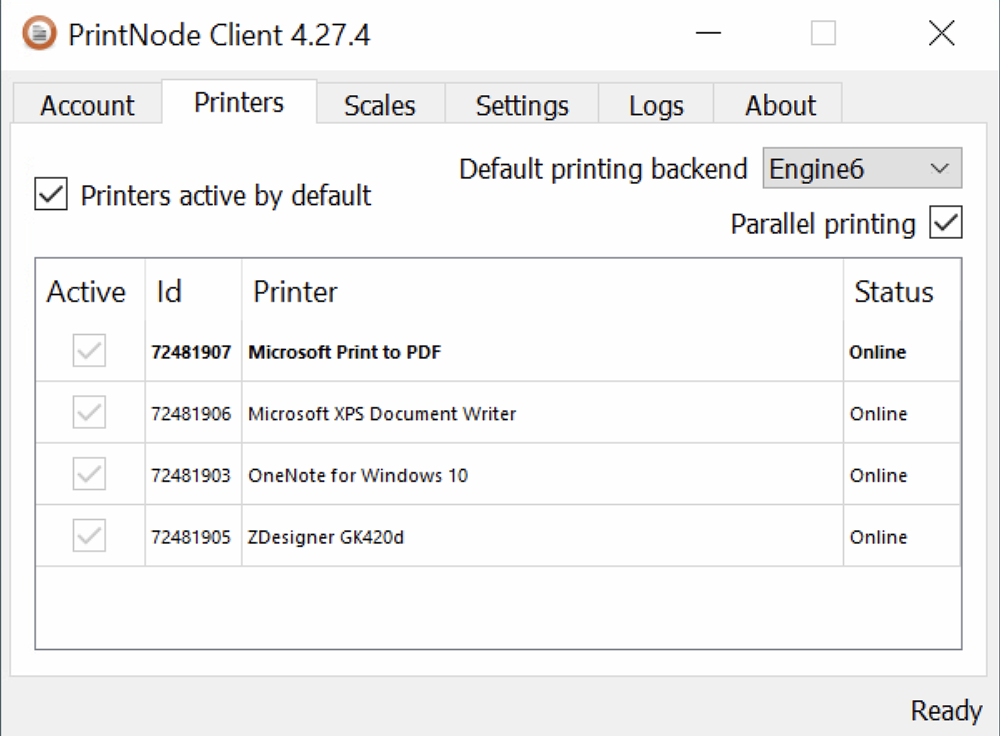Toggle Active checkbox for Microsoft Print to PDF
The image size is (1000, 736).
pyautogui.click(x=89, y=351)
